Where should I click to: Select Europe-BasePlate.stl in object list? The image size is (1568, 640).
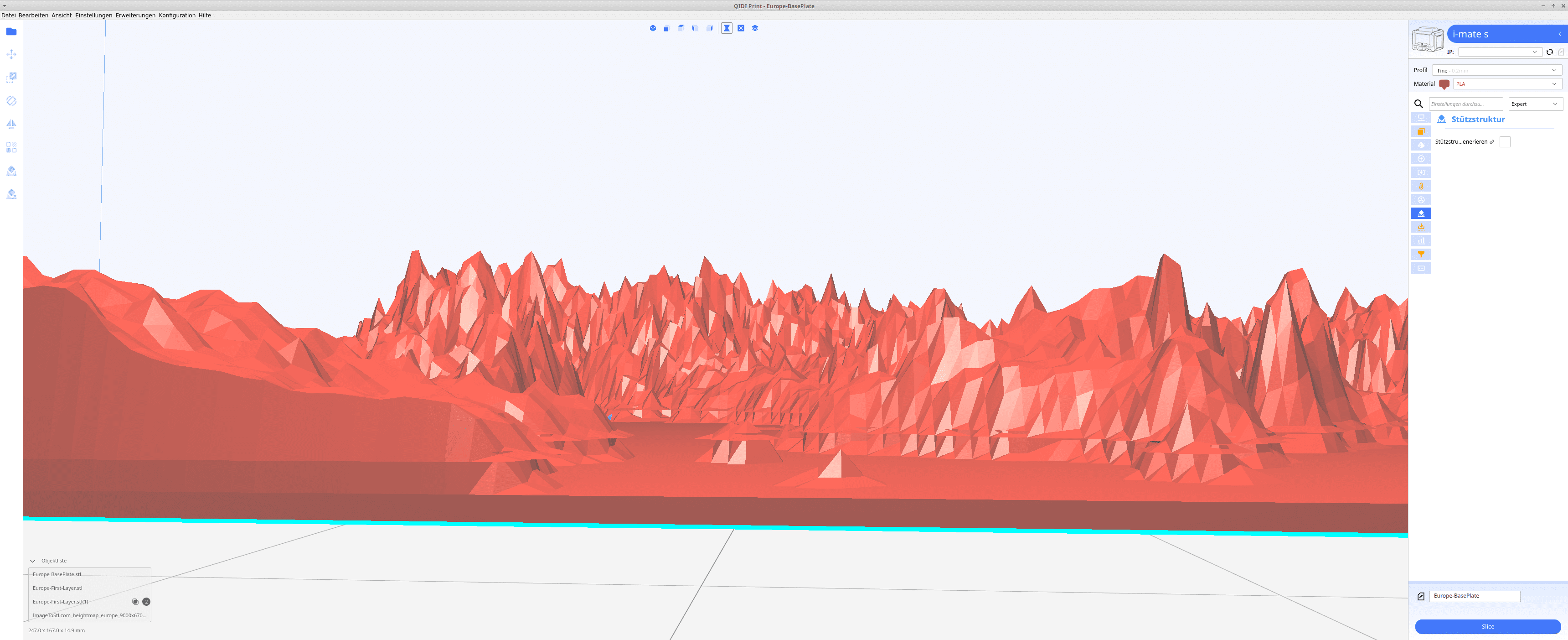[x=89, y=574]
